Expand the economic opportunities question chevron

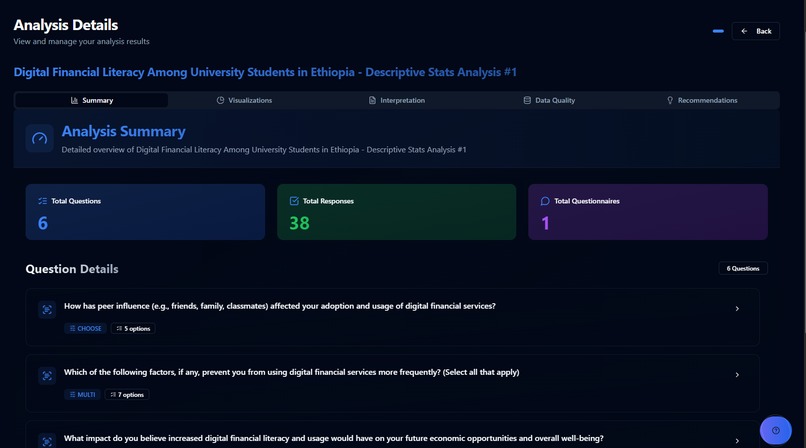(737, 441)
